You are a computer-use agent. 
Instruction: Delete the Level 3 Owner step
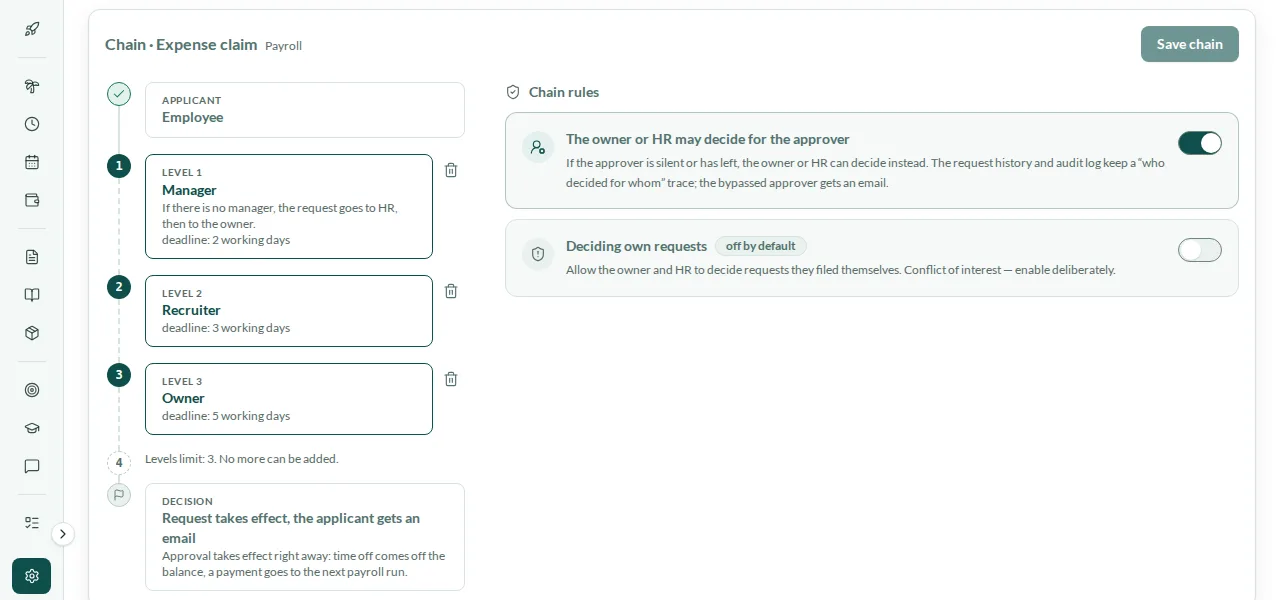click(x=451, y=379)
